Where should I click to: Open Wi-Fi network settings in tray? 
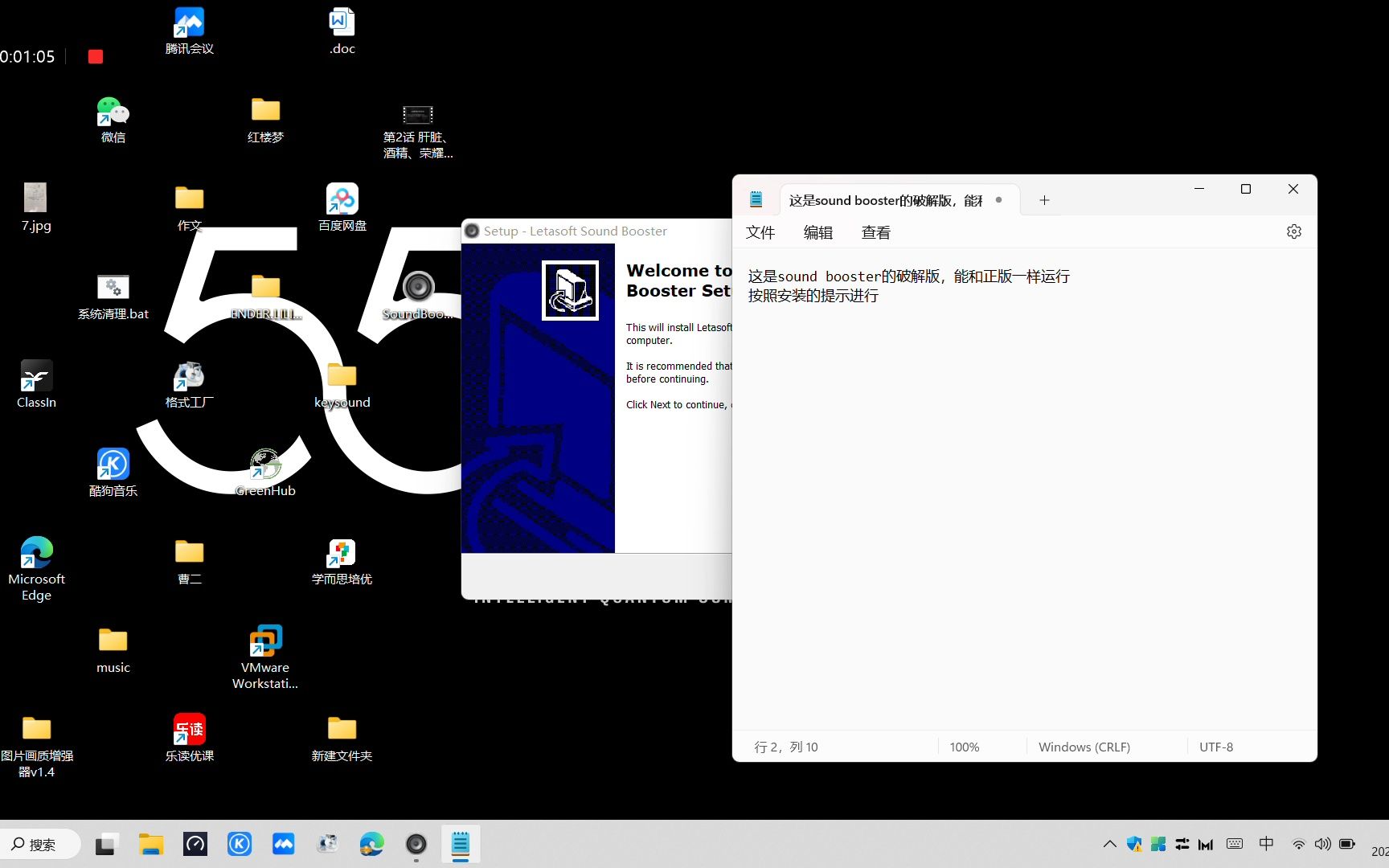tap(1299, 844)
